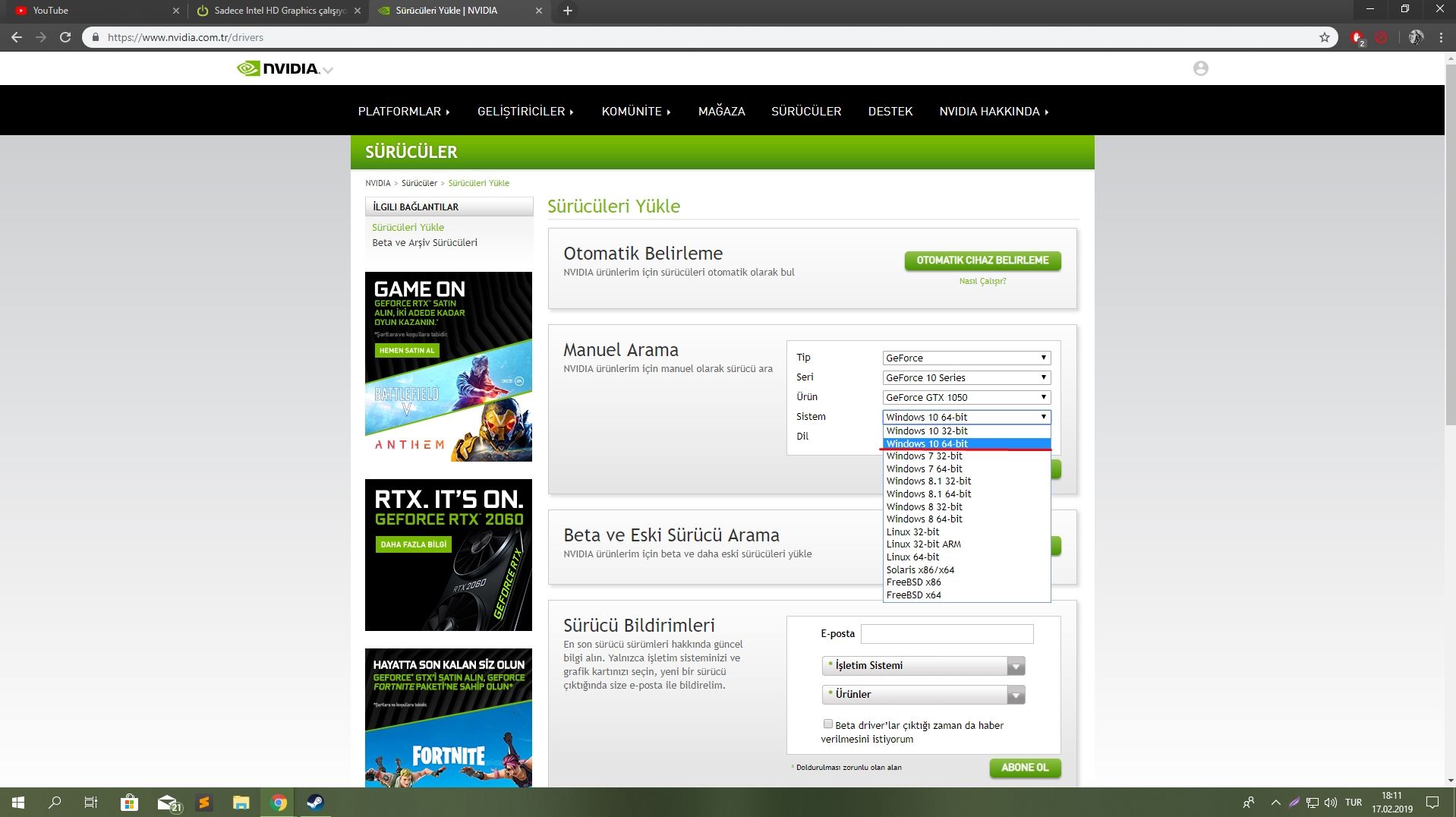This screenshot has width=1456, height=817.
Task: Click the page vertical scrollbar
Action: click(x=1450, y=243)
